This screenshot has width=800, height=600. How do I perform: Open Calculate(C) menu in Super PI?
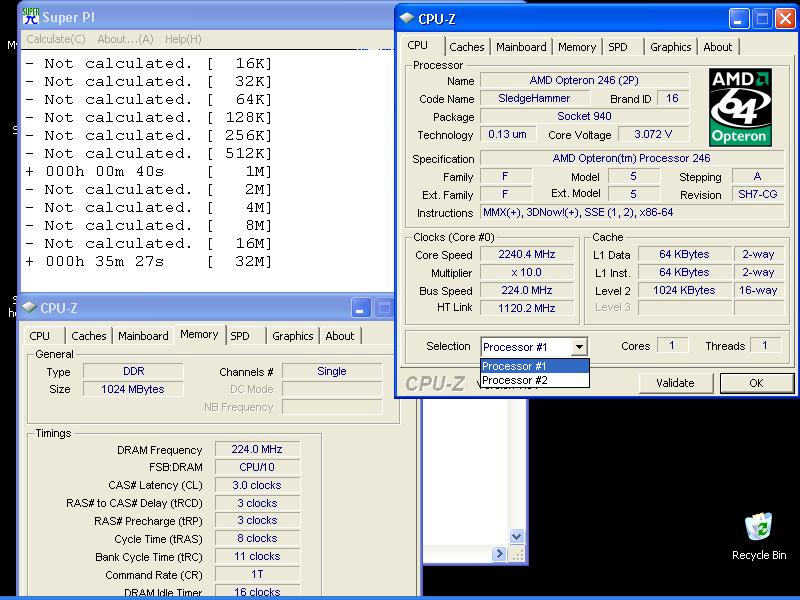tap(56, 39)
